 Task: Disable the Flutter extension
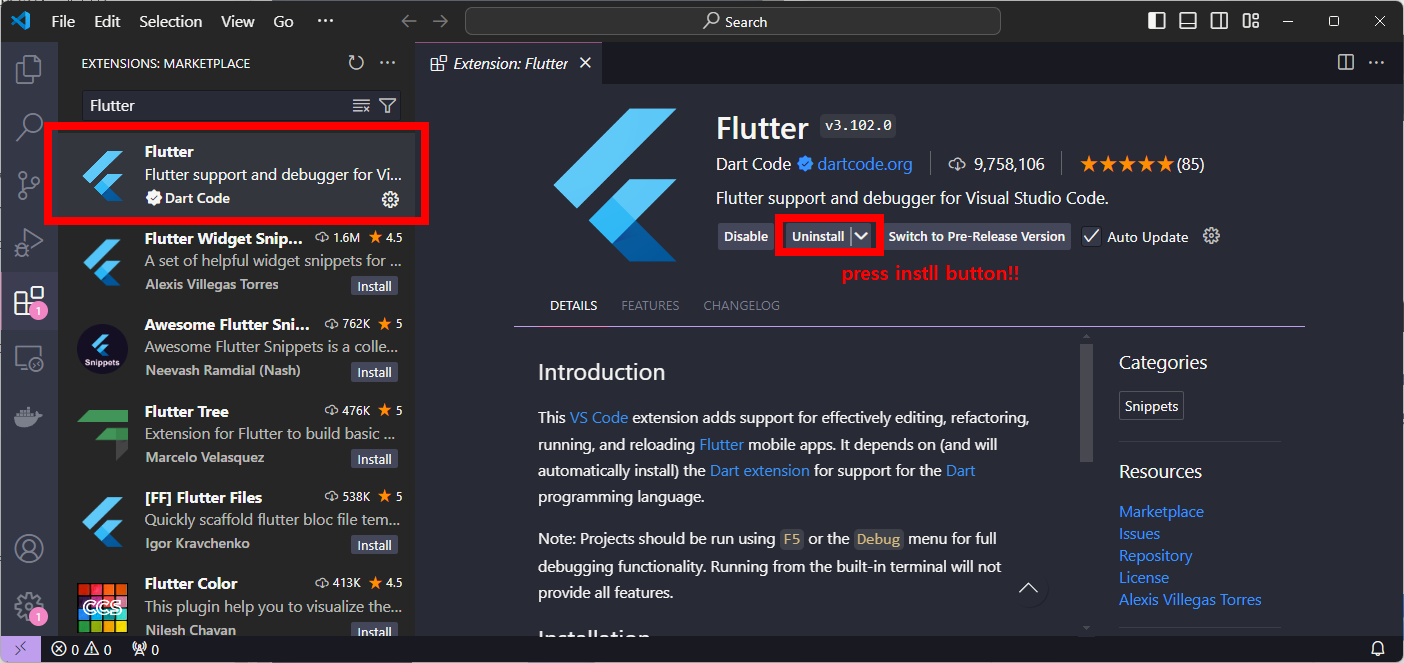coord(746,236)
